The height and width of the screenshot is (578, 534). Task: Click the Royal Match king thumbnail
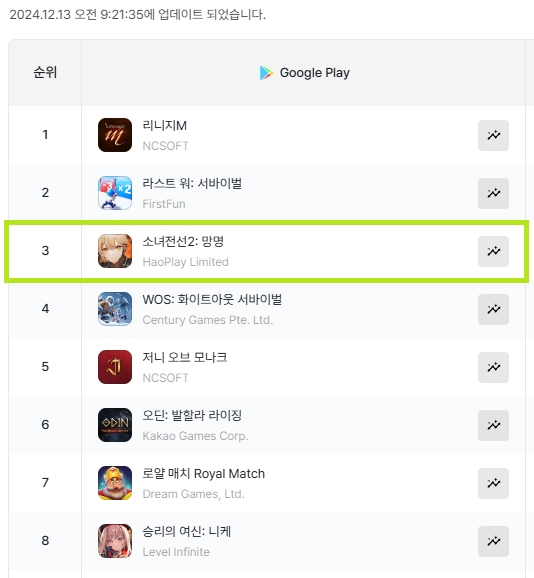pyautogui.click(x=115, y=483)
